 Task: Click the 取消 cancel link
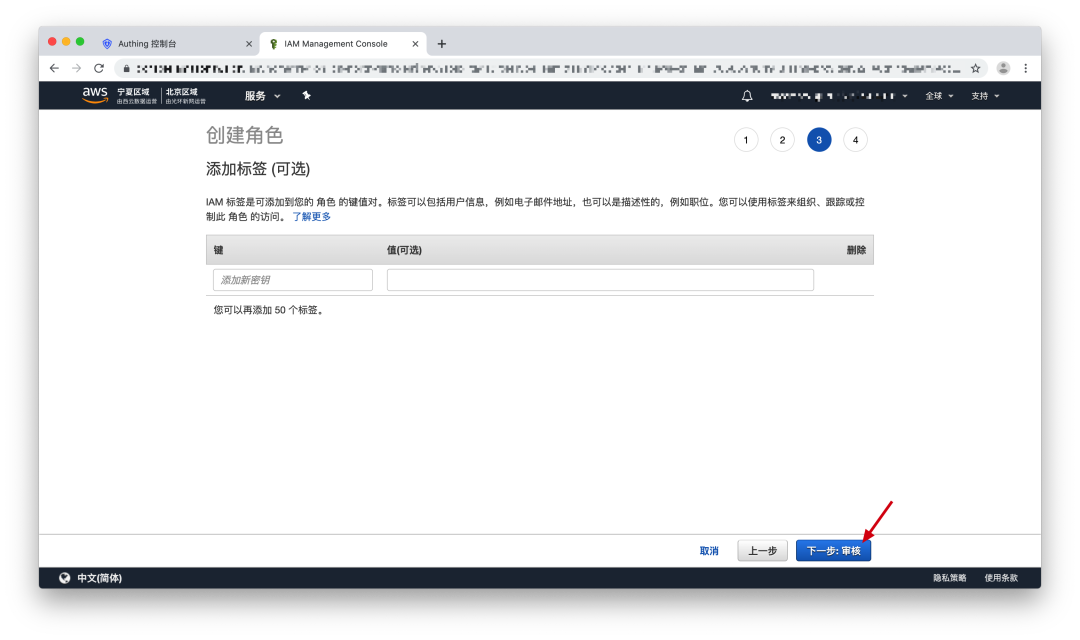pos(709,550)
